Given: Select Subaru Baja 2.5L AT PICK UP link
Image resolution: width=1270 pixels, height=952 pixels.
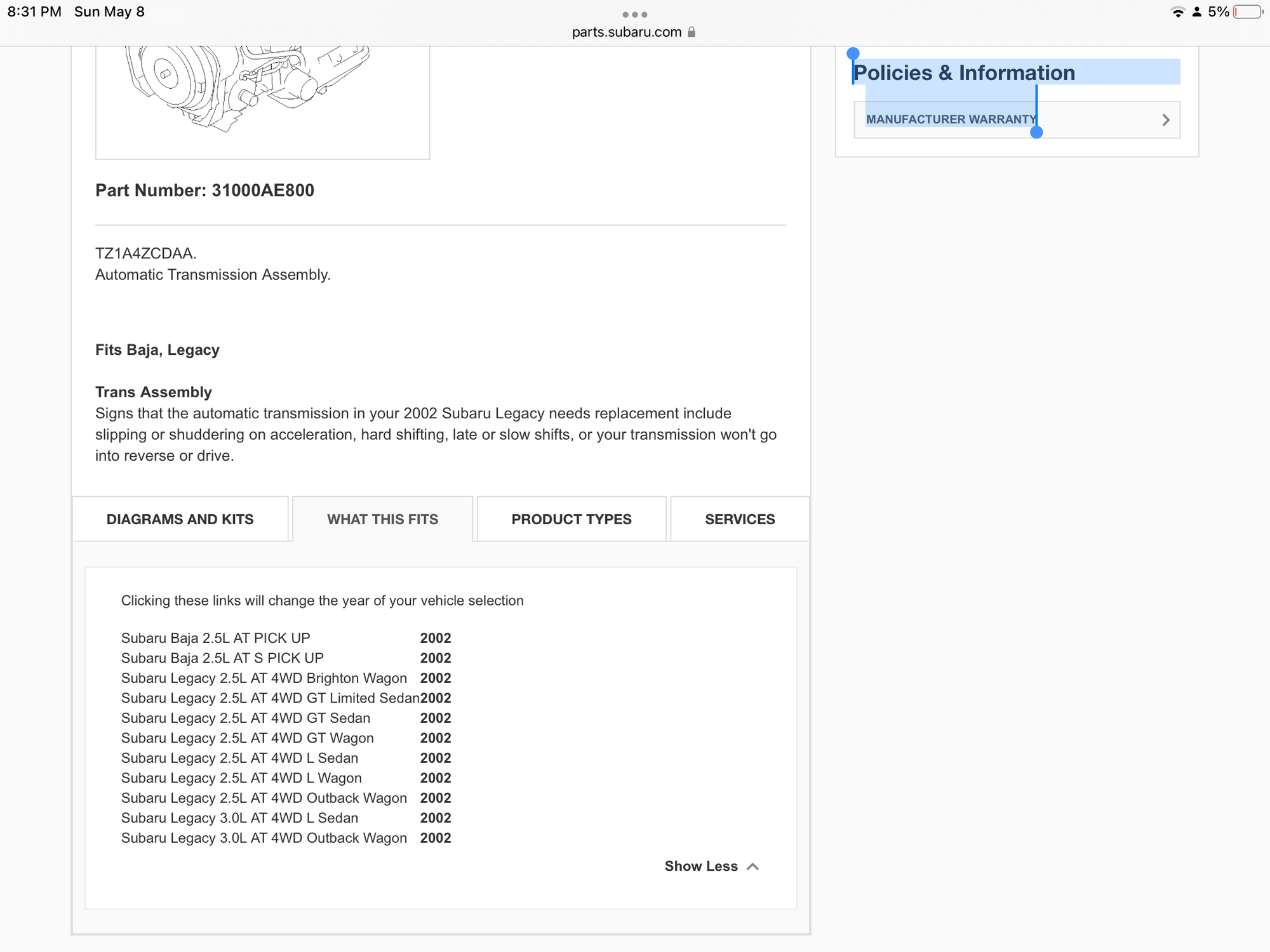Looking at the screenshot, I should point(215,638).
